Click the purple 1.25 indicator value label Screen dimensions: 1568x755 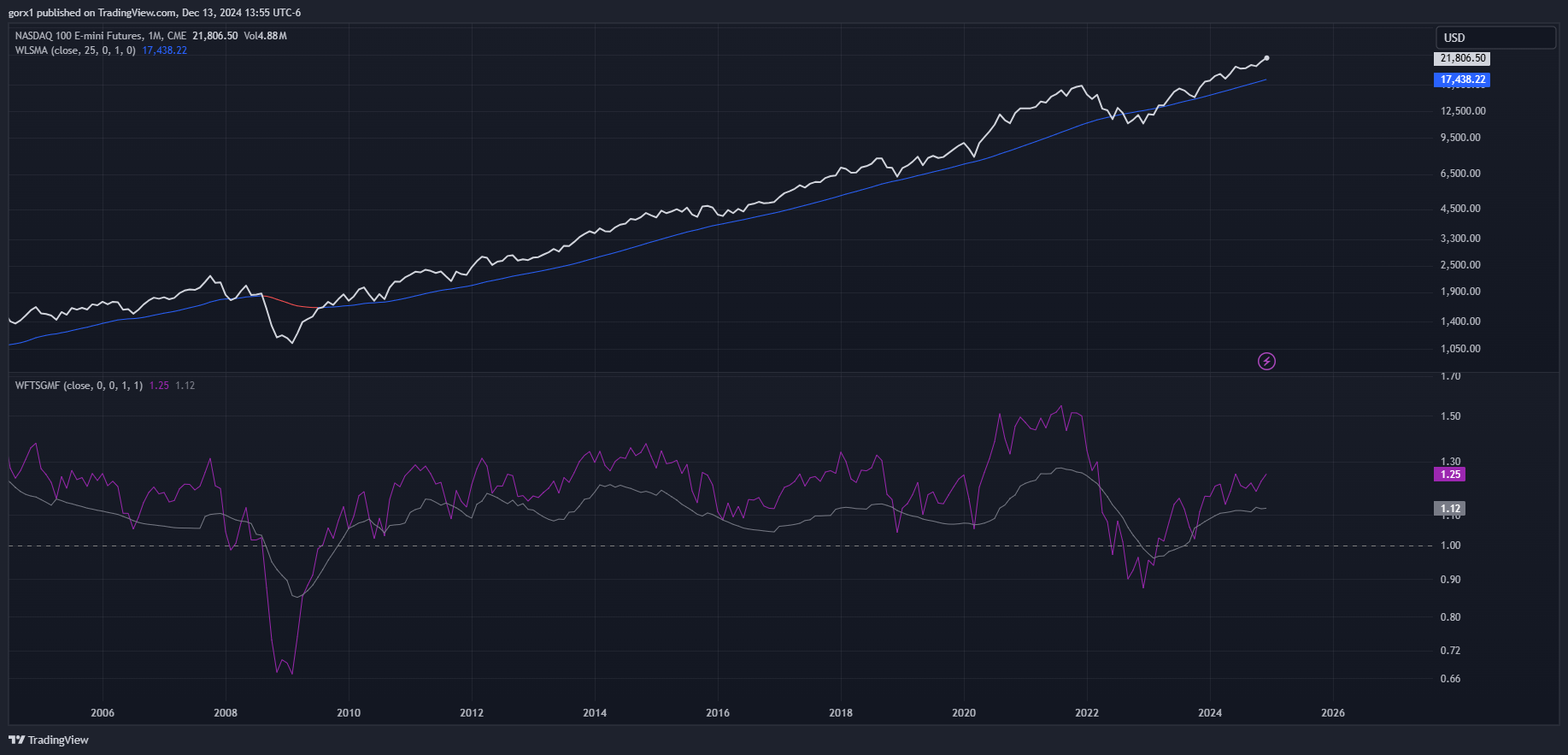(1450, 475)
